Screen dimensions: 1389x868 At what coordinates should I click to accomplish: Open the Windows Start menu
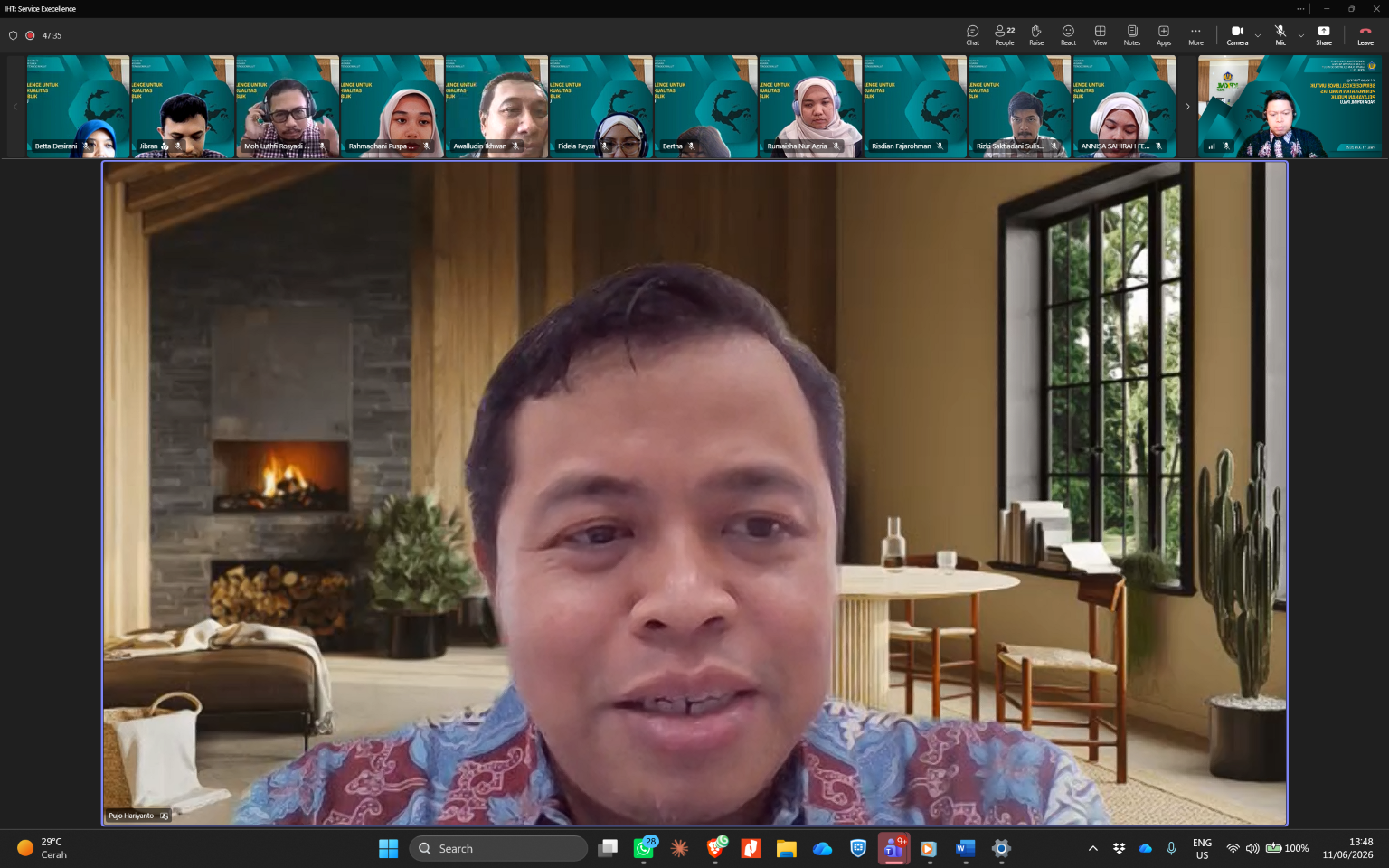pos(388,848)
